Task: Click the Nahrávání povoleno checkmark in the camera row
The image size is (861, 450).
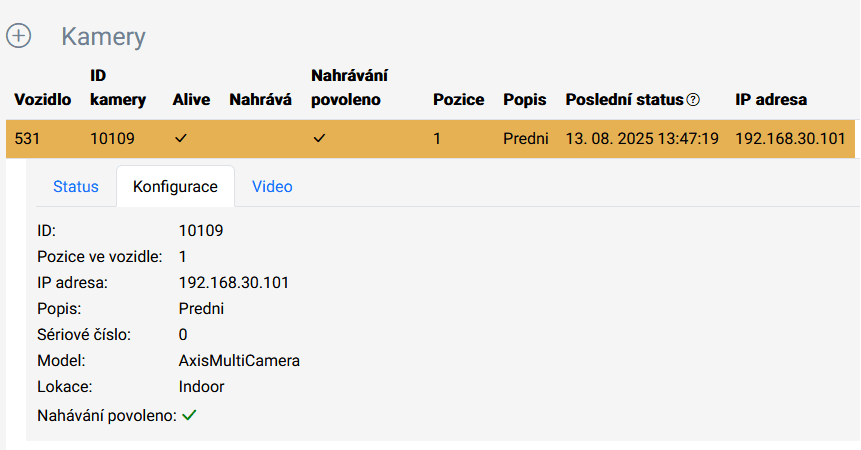Action: click(319, 138)
